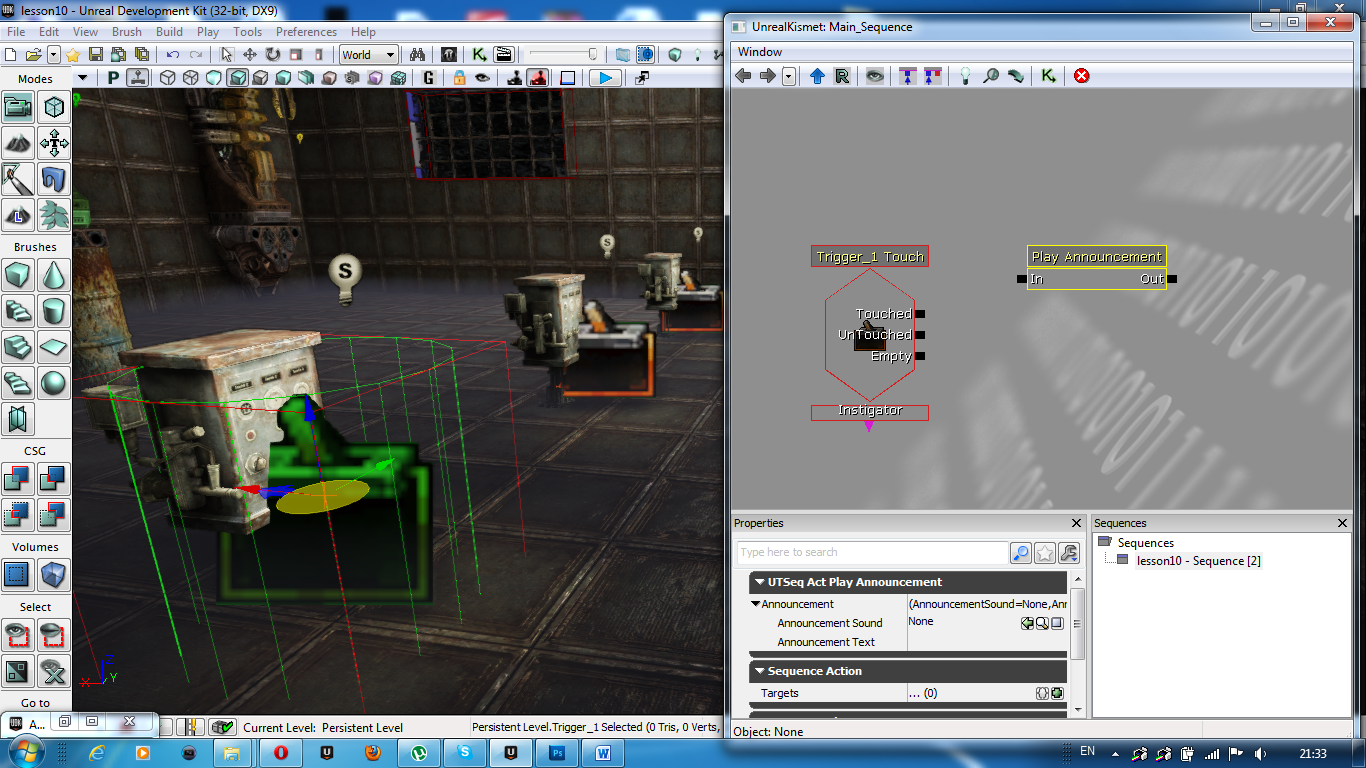
Task: Activate Geometry mode cube icon
Action: coord(54,107)
